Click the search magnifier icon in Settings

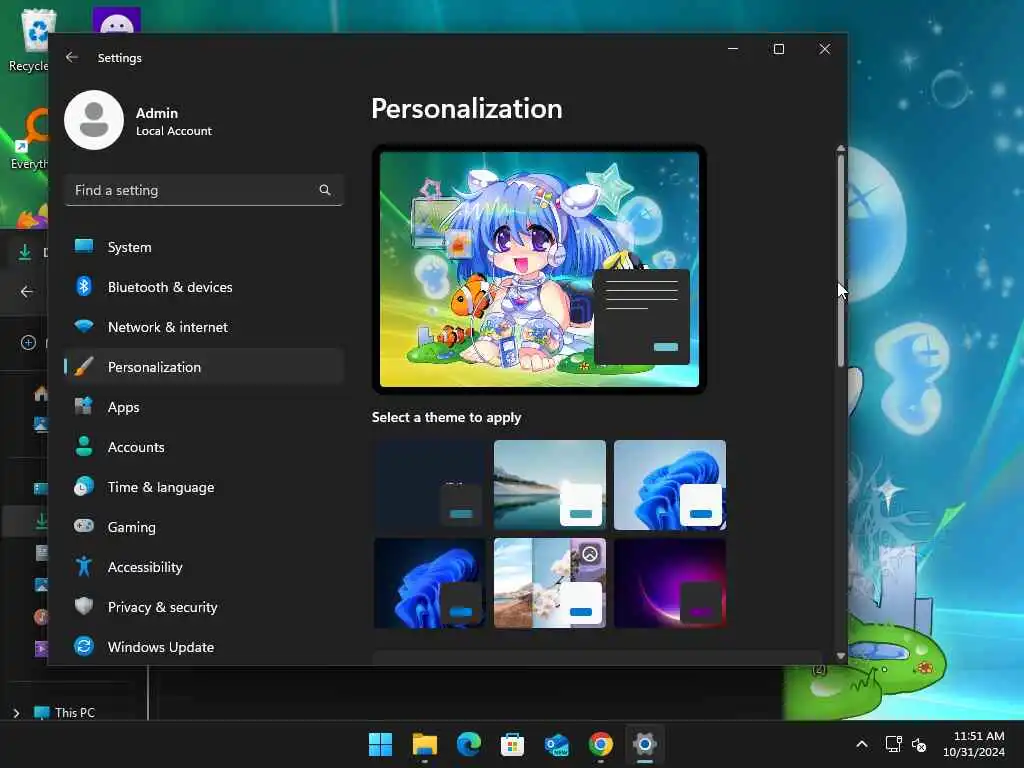click(325, 190)
